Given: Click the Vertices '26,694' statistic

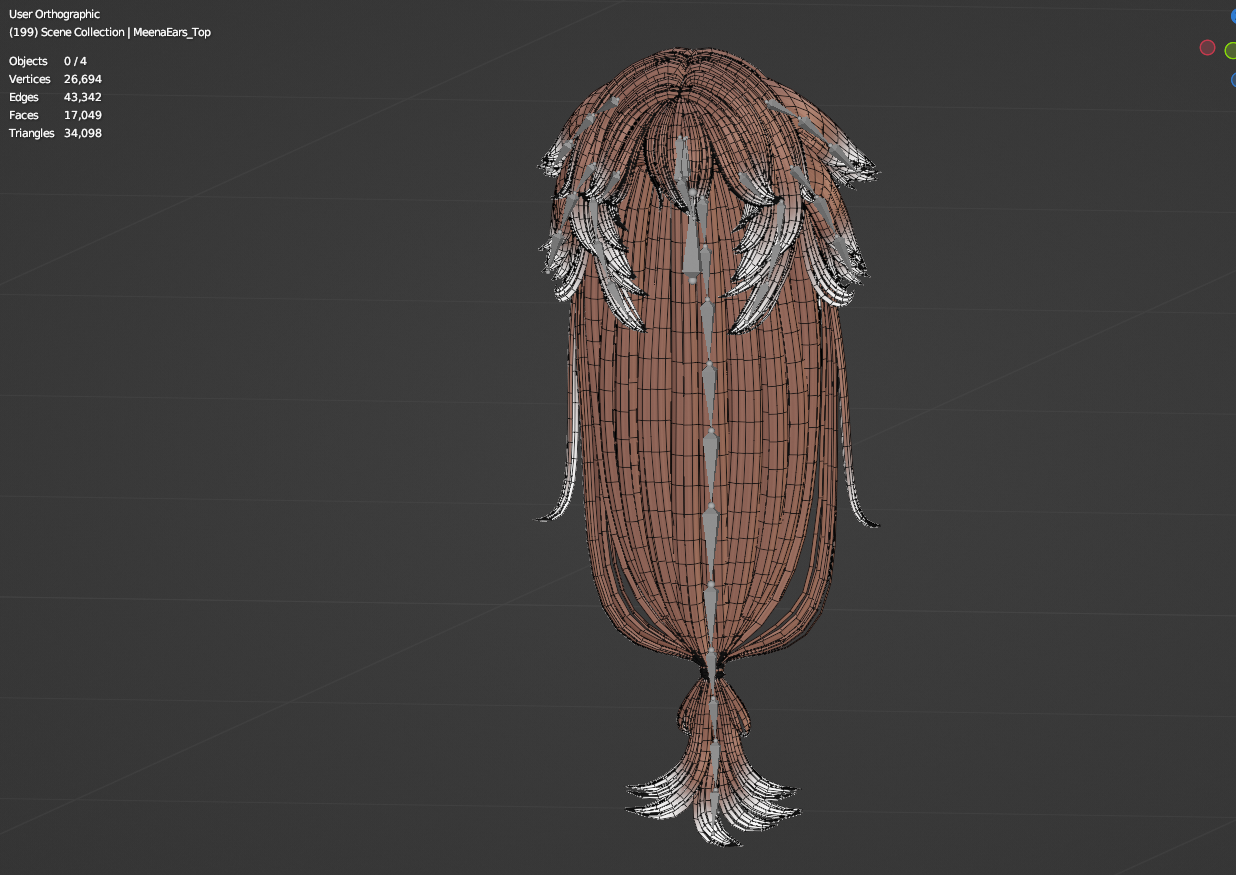Looking at the screenshot, I should (x=83, y=79).
